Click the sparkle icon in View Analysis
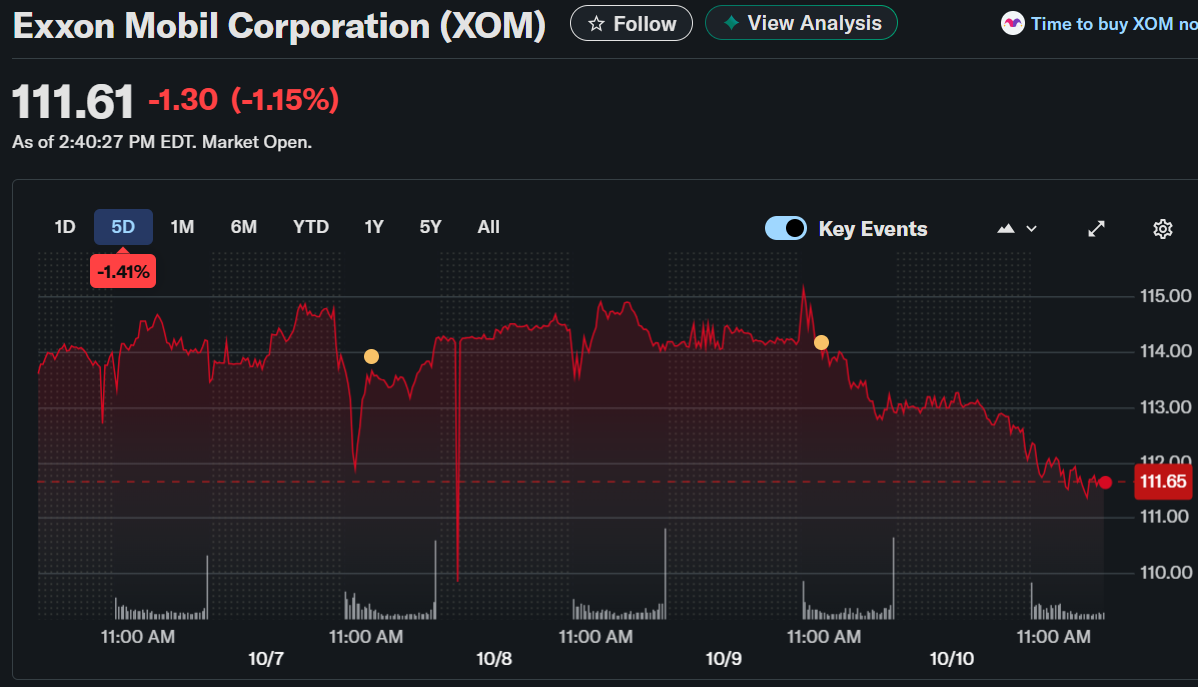The height and width of the screenshot is (687, 1198). tap(732, 23)
